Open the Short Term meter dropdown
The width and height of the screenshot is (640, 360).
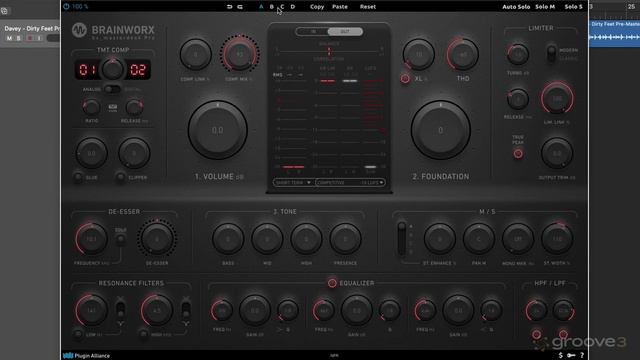coord(293,182)
